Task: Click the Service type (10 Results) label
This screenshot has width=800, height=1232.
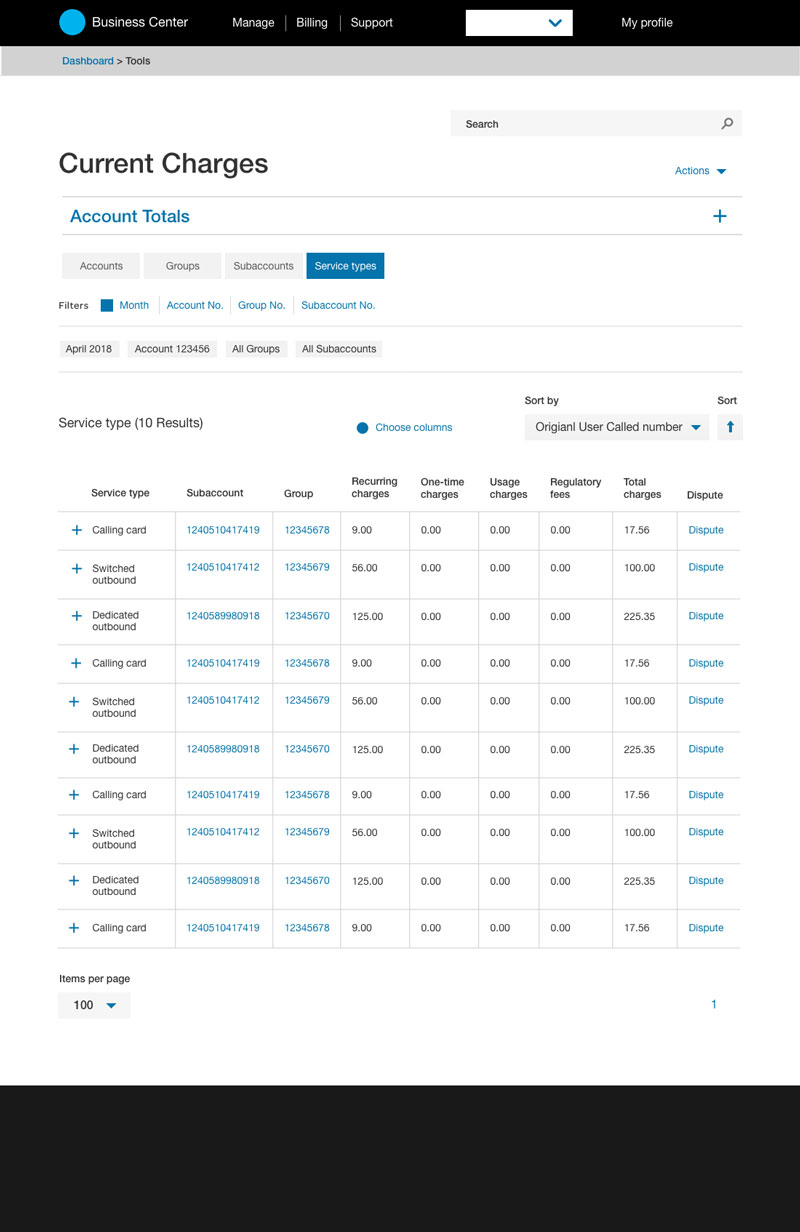Action: pyautogui.click(x=131, y=423)
